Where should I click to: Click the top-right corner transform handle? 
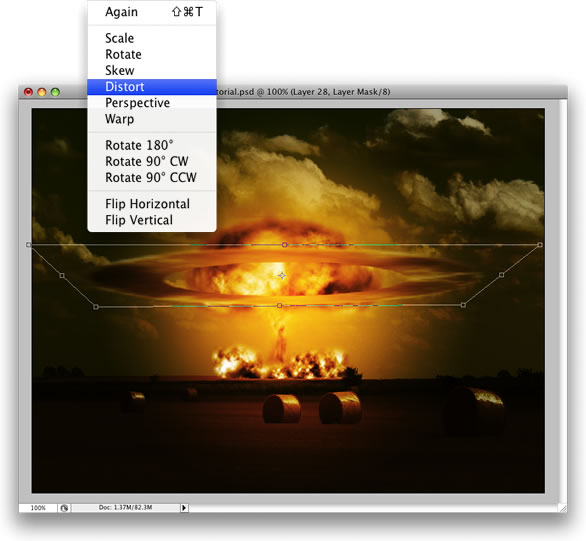pyautogui.click(x=540, y=245)
